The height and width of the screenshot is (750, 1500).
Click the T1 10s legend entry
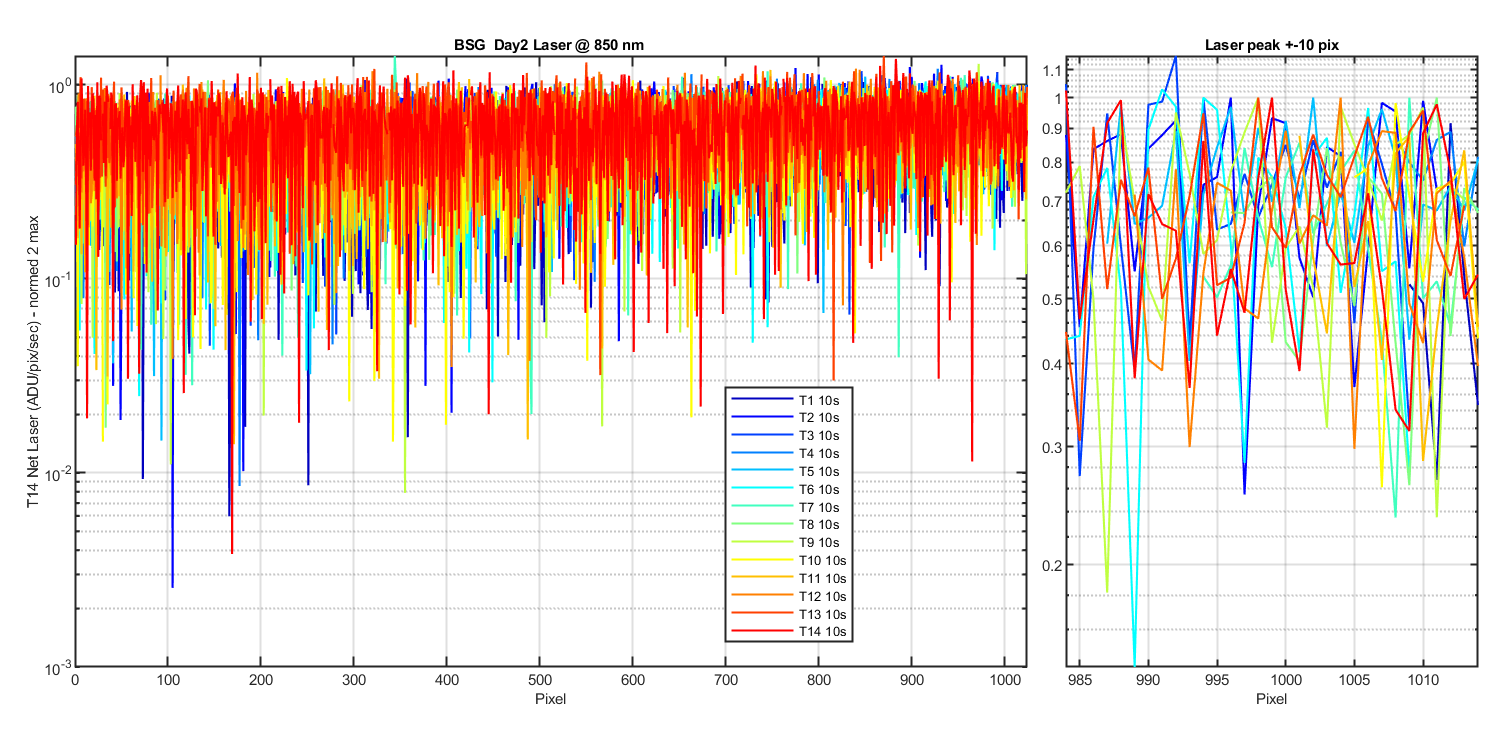point(788,400)
